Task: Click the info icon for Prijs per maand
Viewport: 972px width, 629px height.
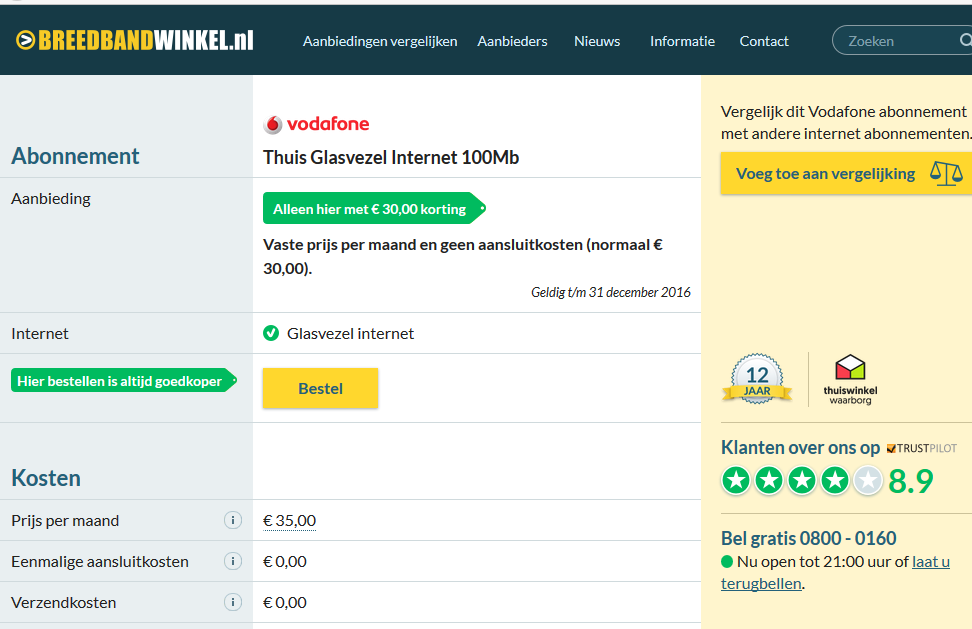Action: (x=232, y=521)
